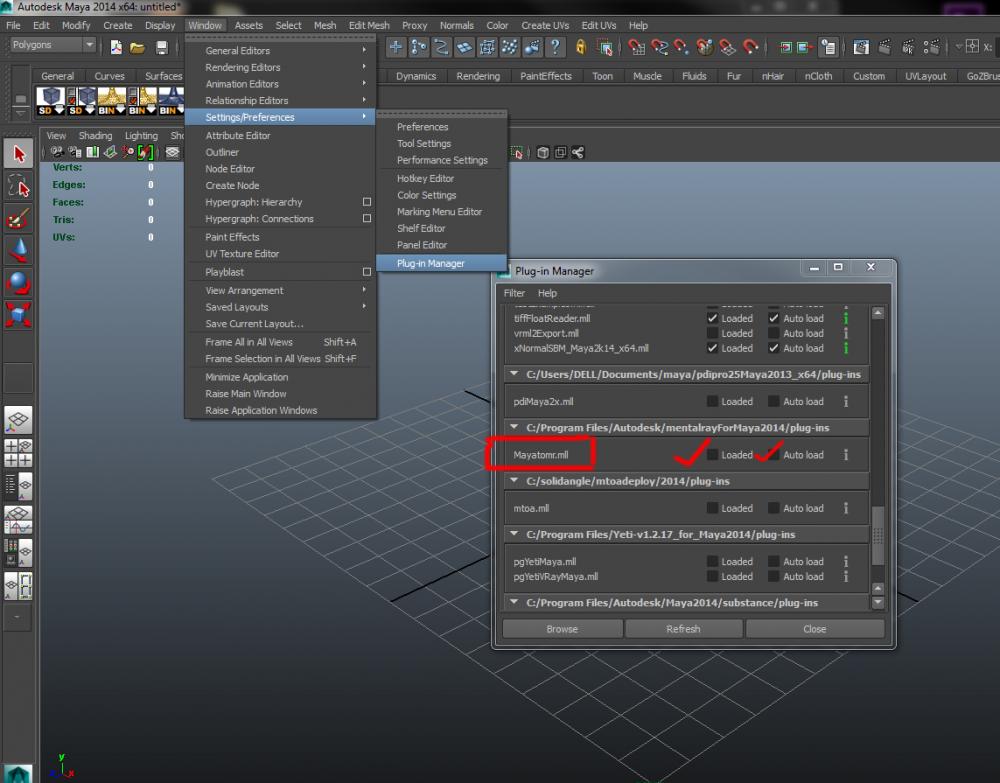Choose the Paint Selection tool
This screenshot has width=1000, height=783.
(20, 218)
